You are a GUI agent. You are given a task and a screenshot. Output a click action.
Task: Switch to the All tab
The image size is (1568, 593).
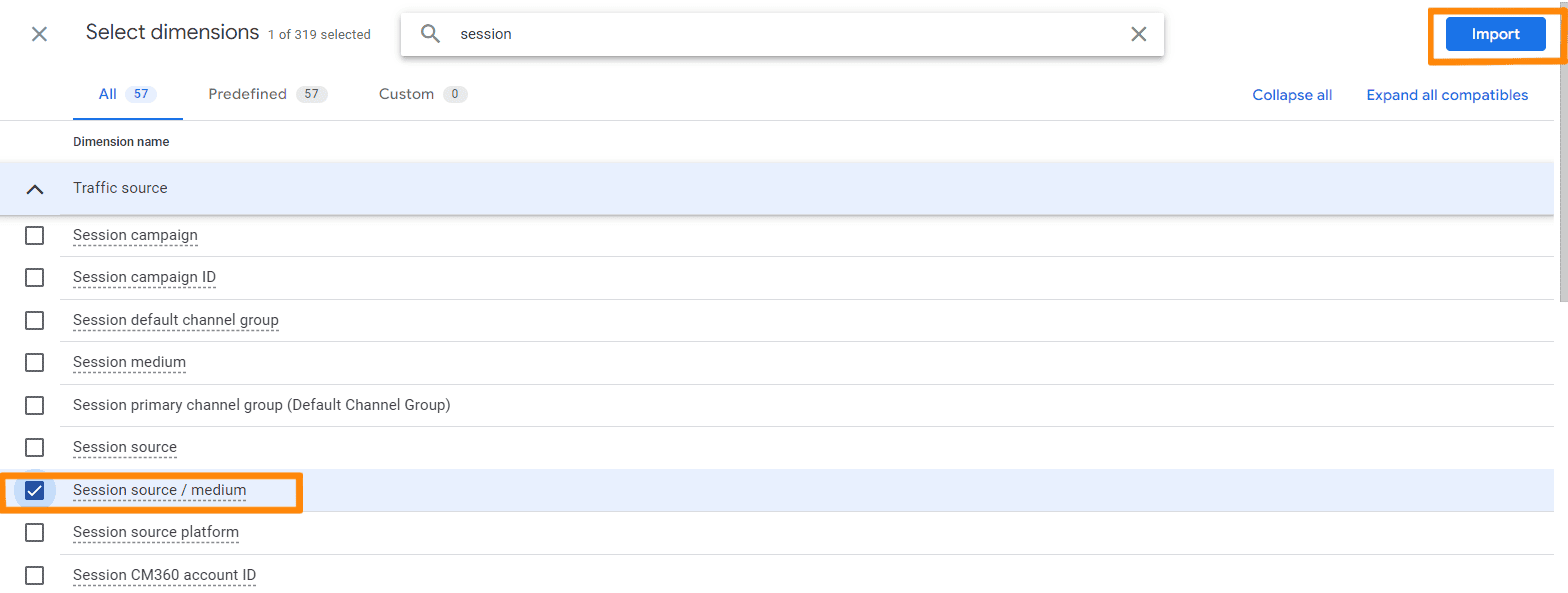(x=127, y=94)
